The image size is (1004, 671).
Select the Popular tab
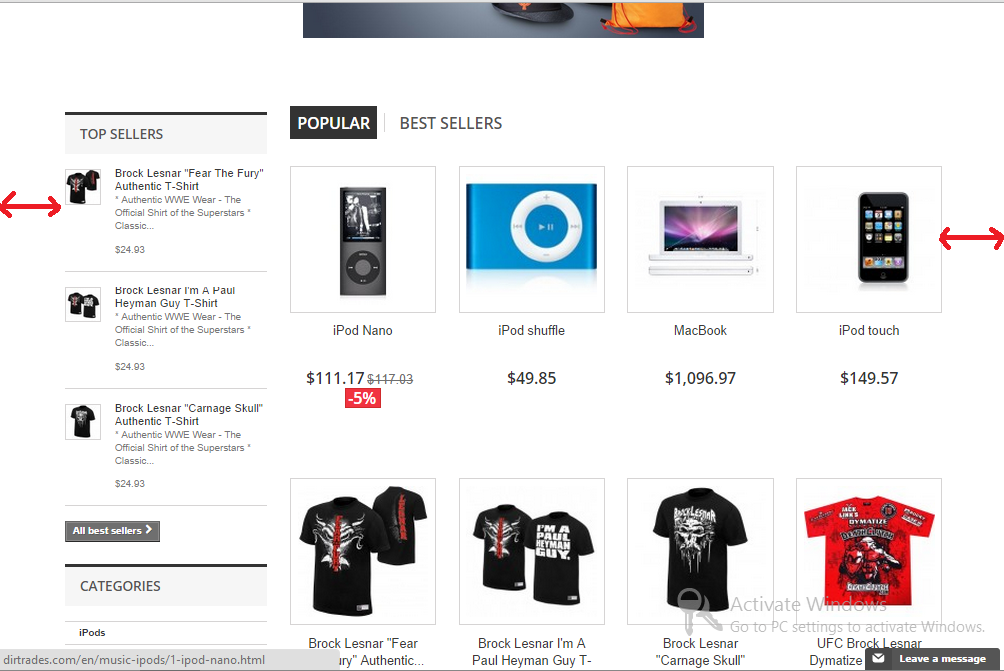[333, 123]
